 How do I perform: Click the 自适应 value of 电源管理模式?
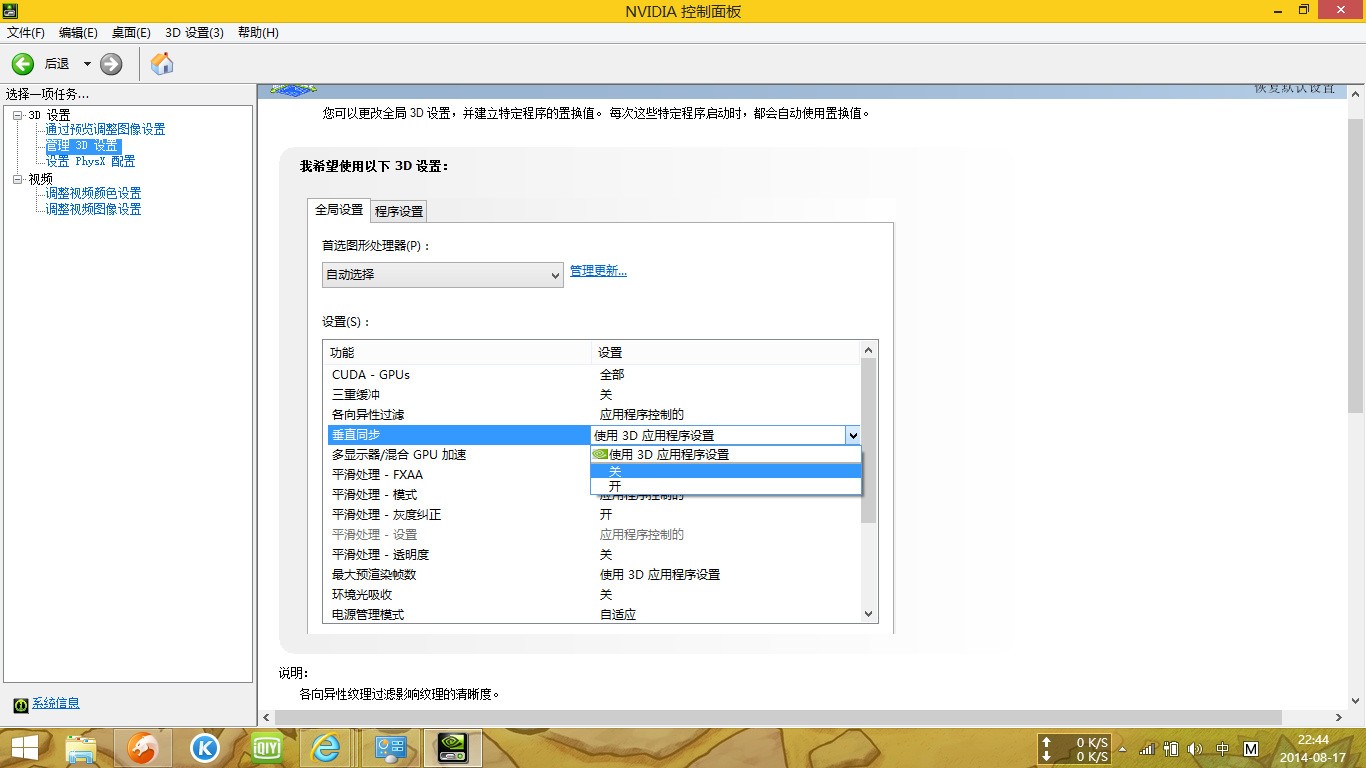618,615
